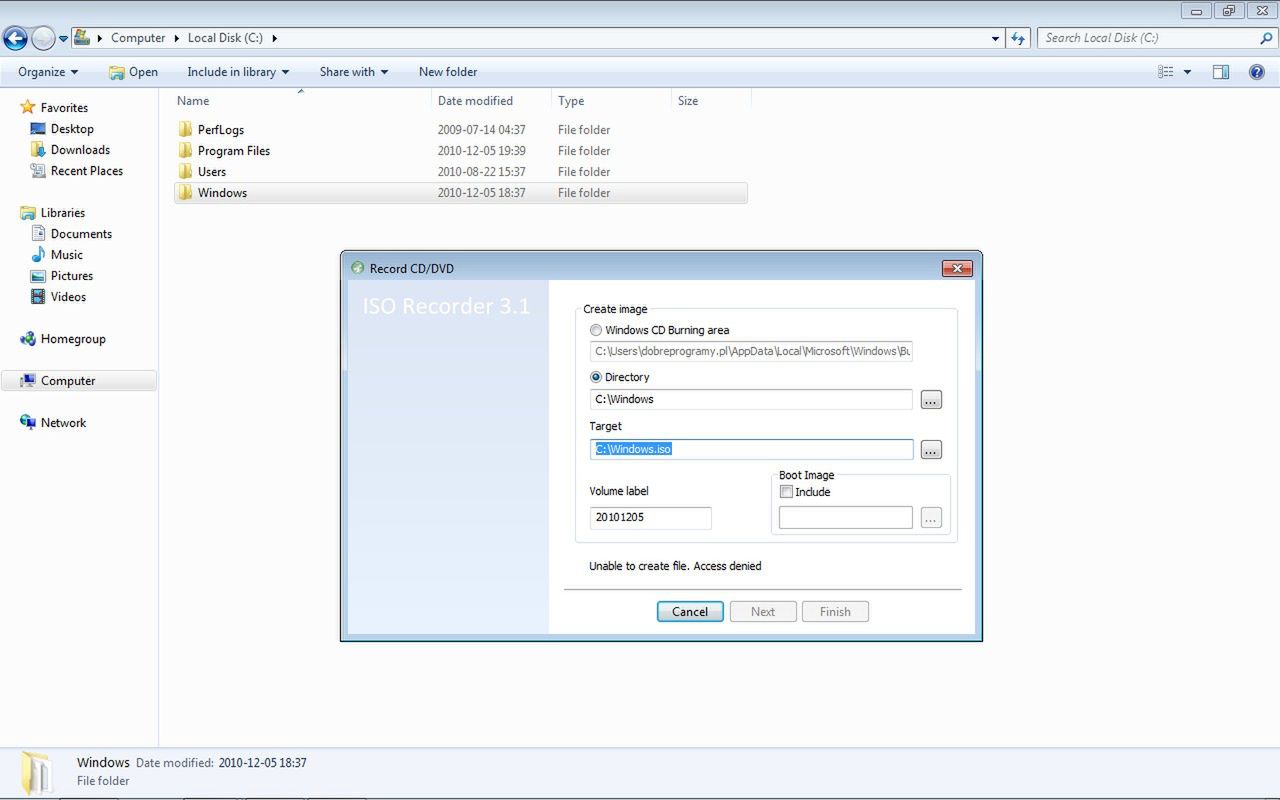Browse for Target file with ... button
The width and height of the screenshot is (1280, 800).
pyautogui.click(x=931, y=450)
